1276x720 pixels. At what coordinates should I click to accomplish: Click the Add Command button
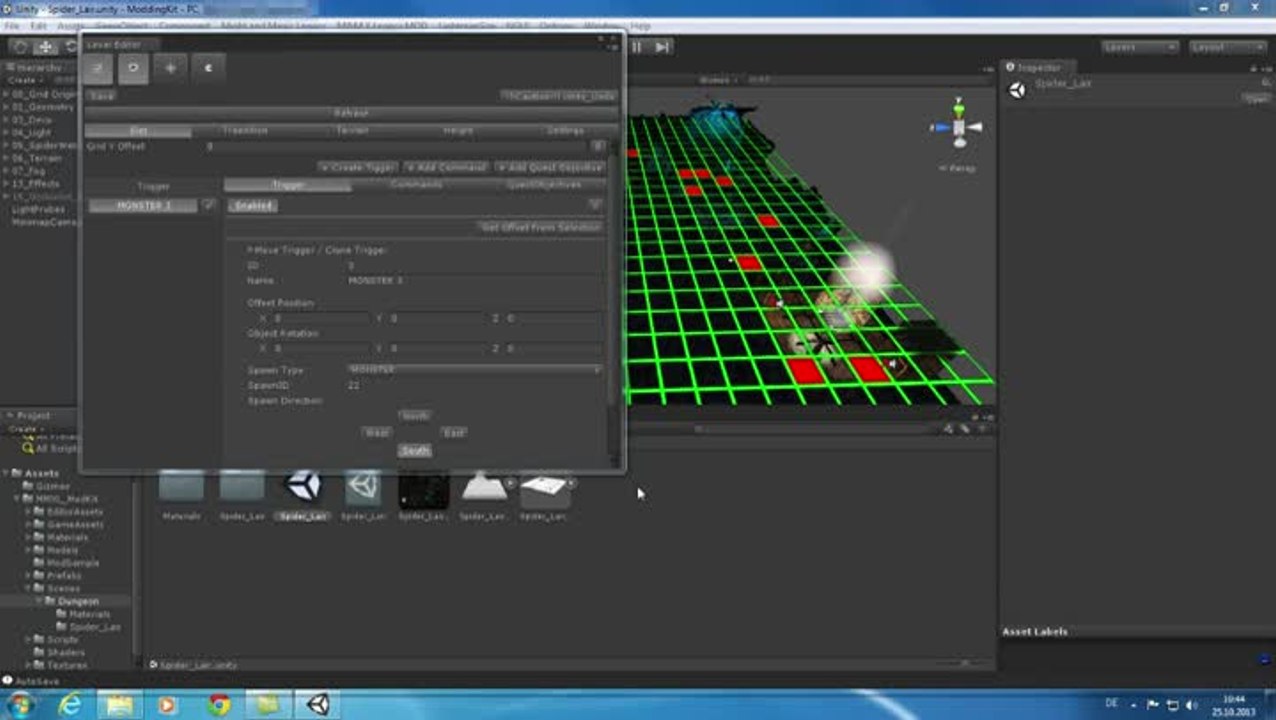447,168
